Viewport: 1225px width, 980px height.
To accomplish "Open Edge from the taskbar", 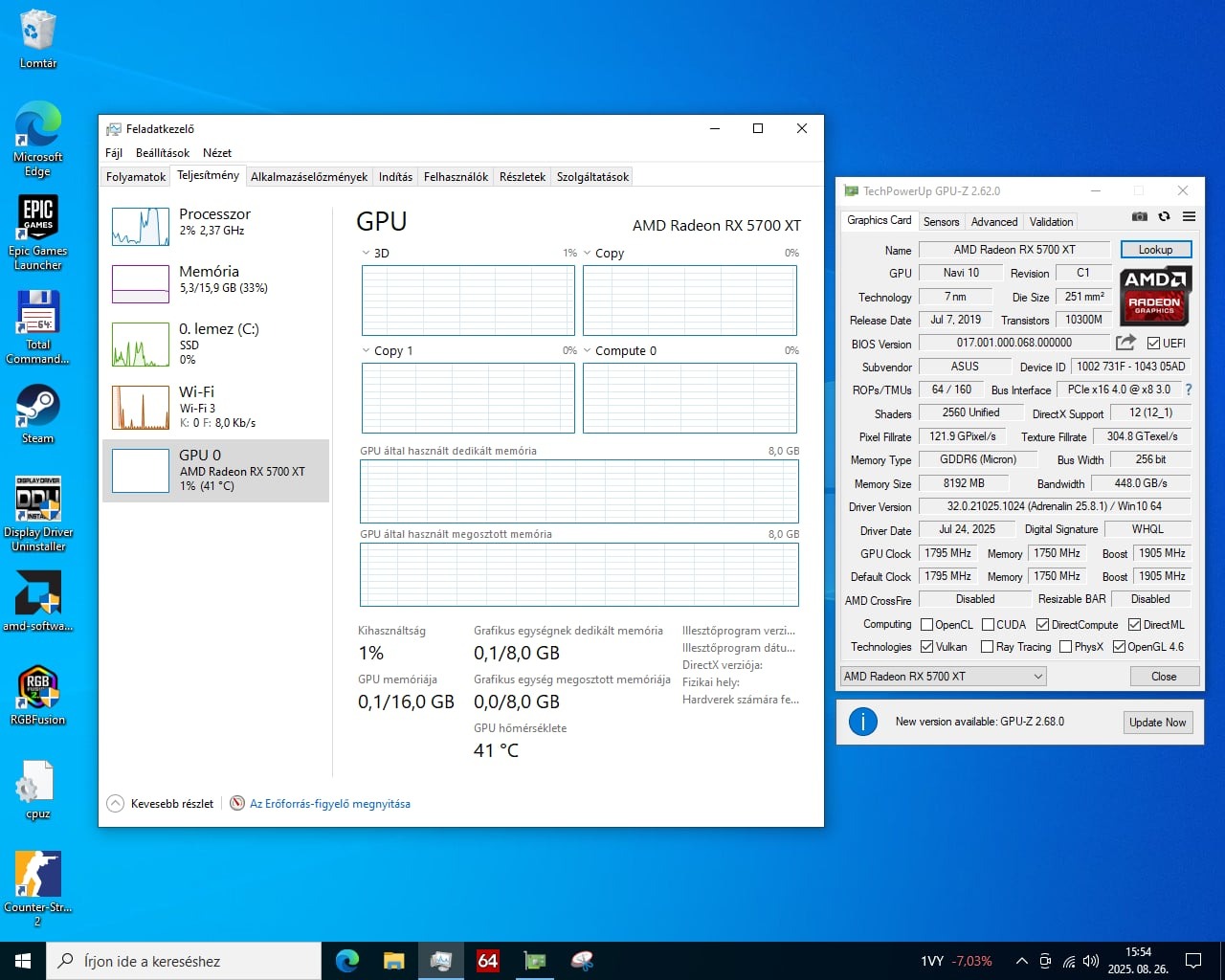I will click(346, 961).
